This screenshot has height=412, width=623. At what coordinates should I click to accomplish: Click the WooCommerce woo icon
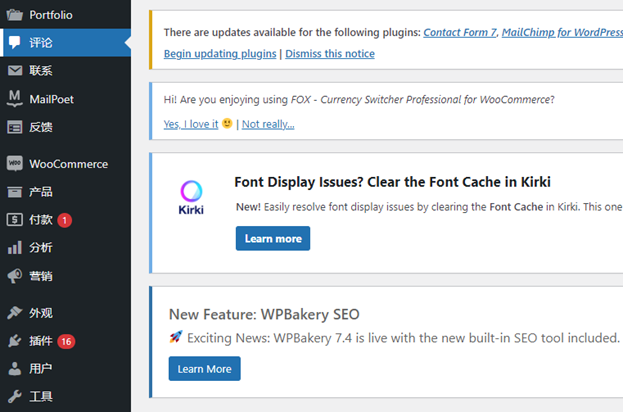(x=15, y=163)
